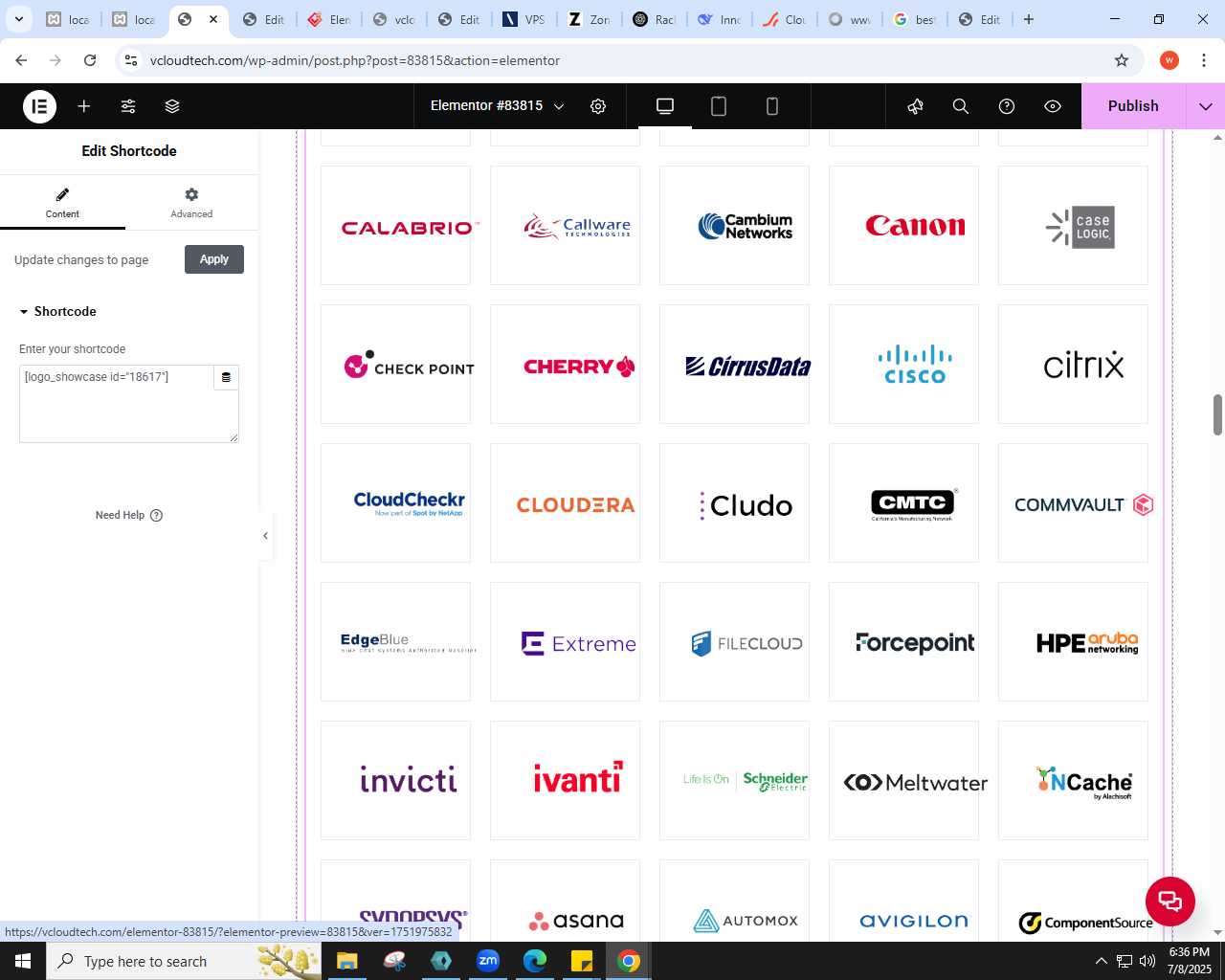View site information icon in address bar
The height and width of the screenshot is (980, 1225).
click(131, 60)
